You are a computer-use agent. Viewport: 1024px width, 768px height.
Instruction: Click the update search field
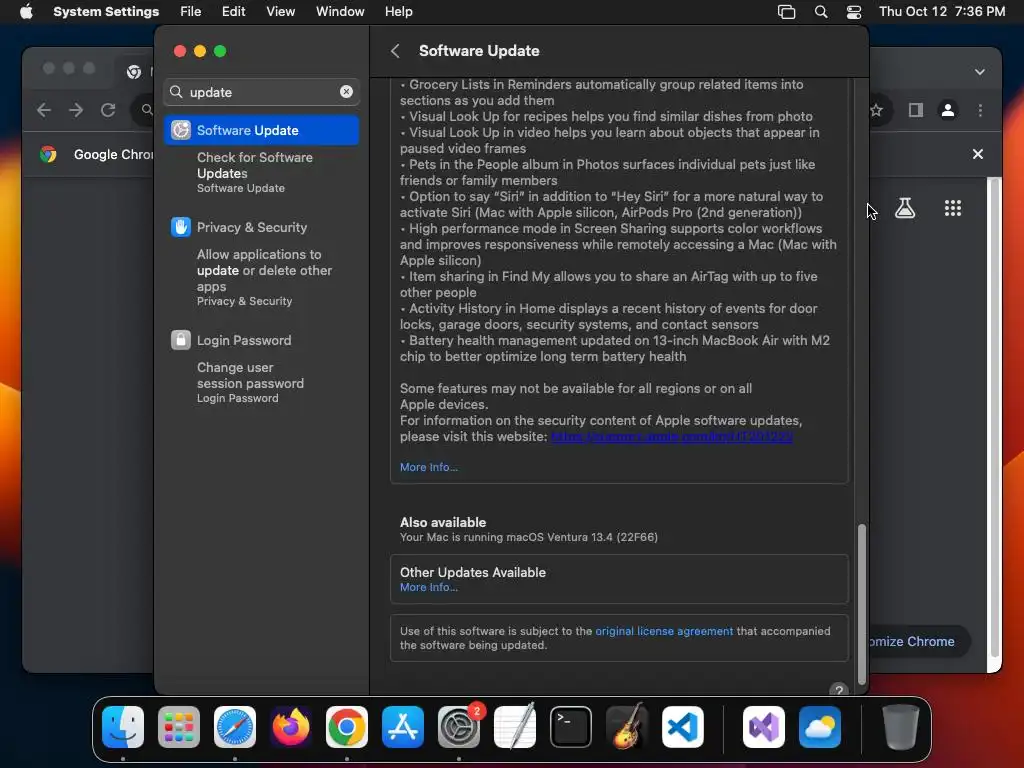pyautogui.click(x=261, y=92)
